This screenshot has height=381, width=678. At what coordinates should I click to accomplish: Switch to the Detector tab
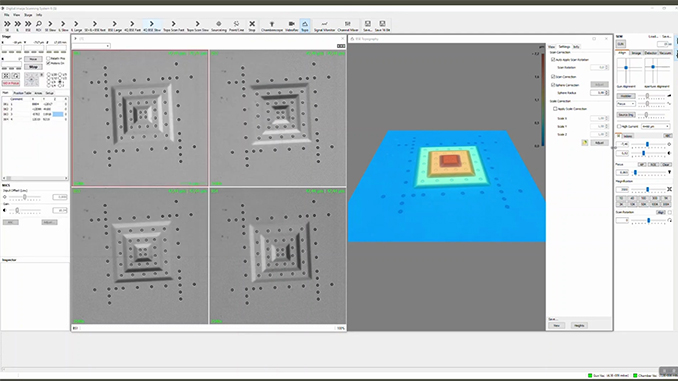coord(650,53)
